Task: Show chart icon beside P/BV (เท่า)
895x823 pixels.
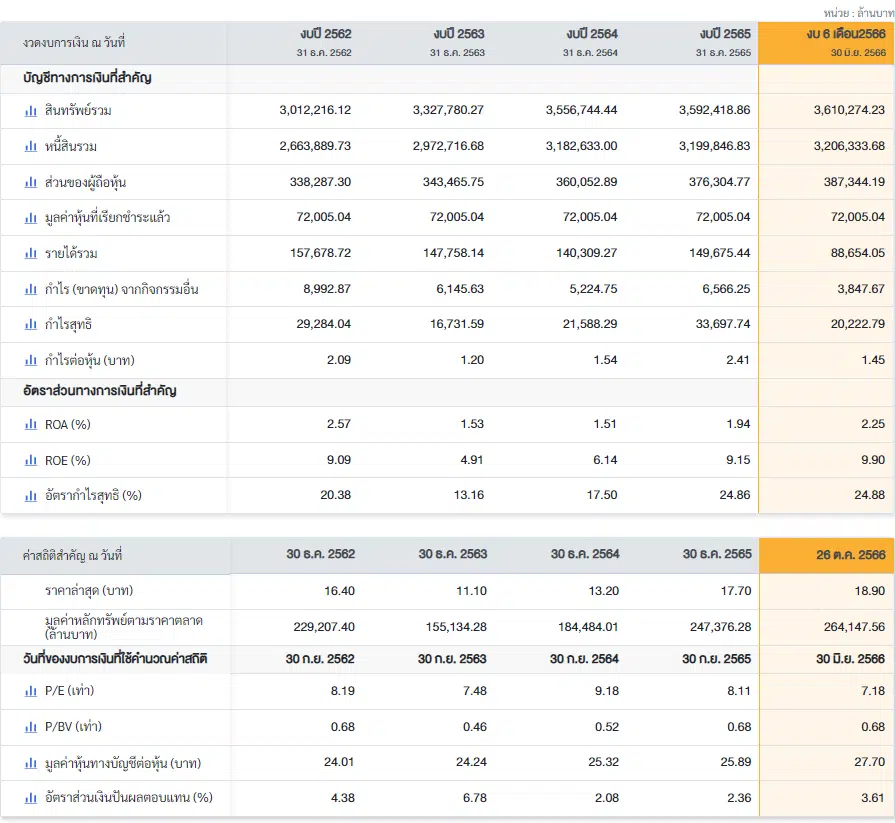Action: click(31, 727)
